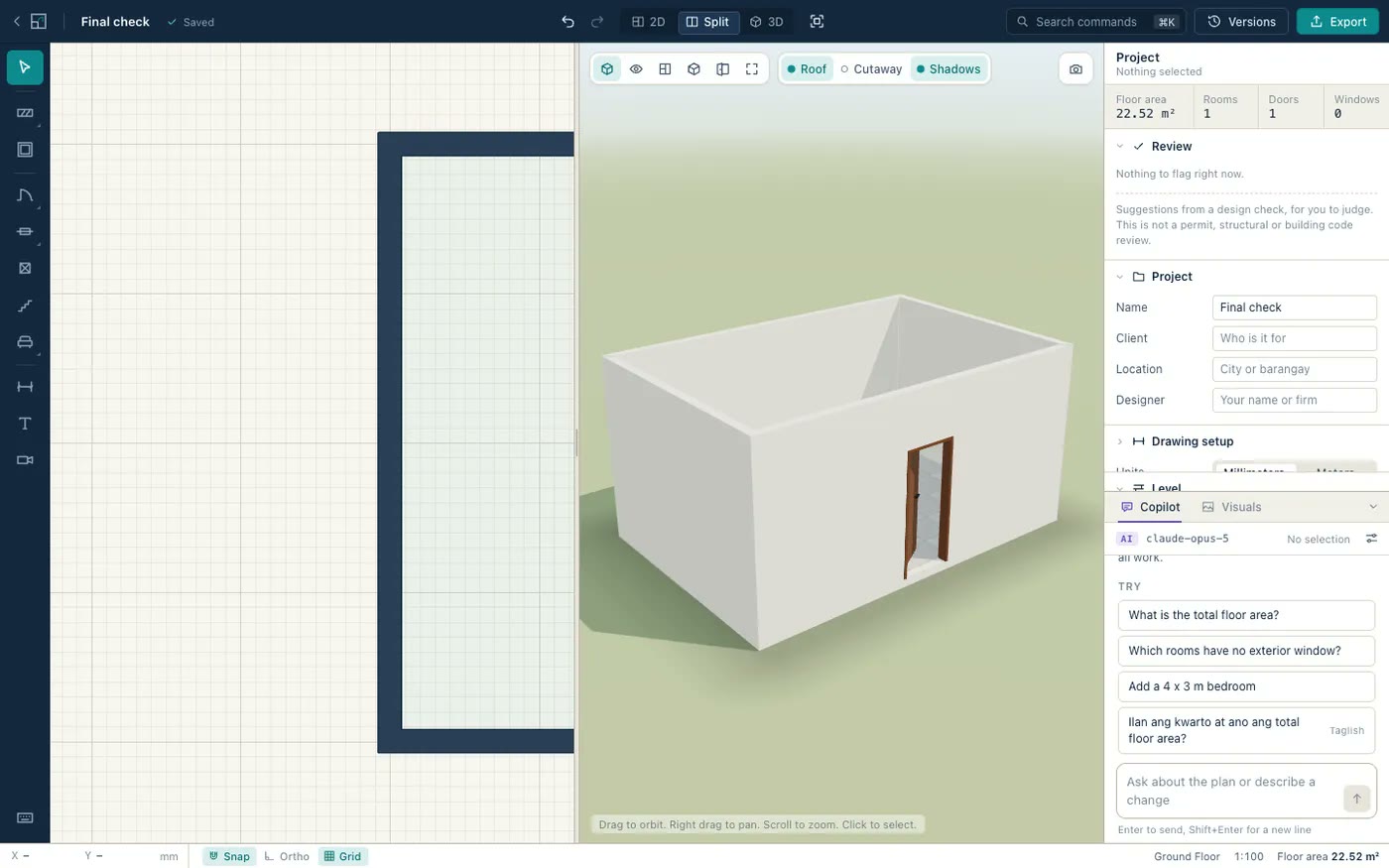
Task: Choose the Room rectangle tool
Action: click(x=25, y=150)
